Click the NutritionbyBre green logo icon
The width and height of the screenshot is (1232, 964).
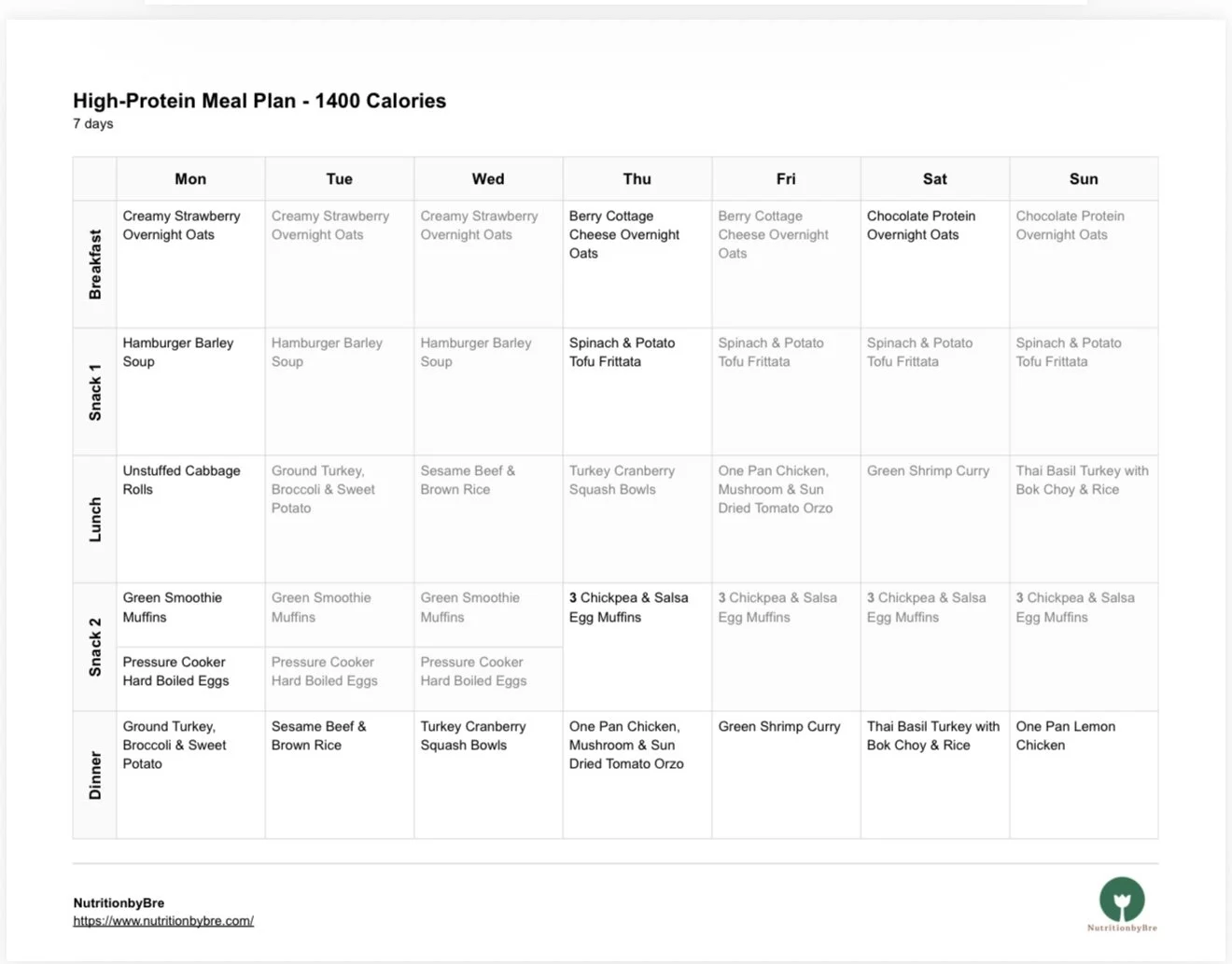click(1122, 900)
